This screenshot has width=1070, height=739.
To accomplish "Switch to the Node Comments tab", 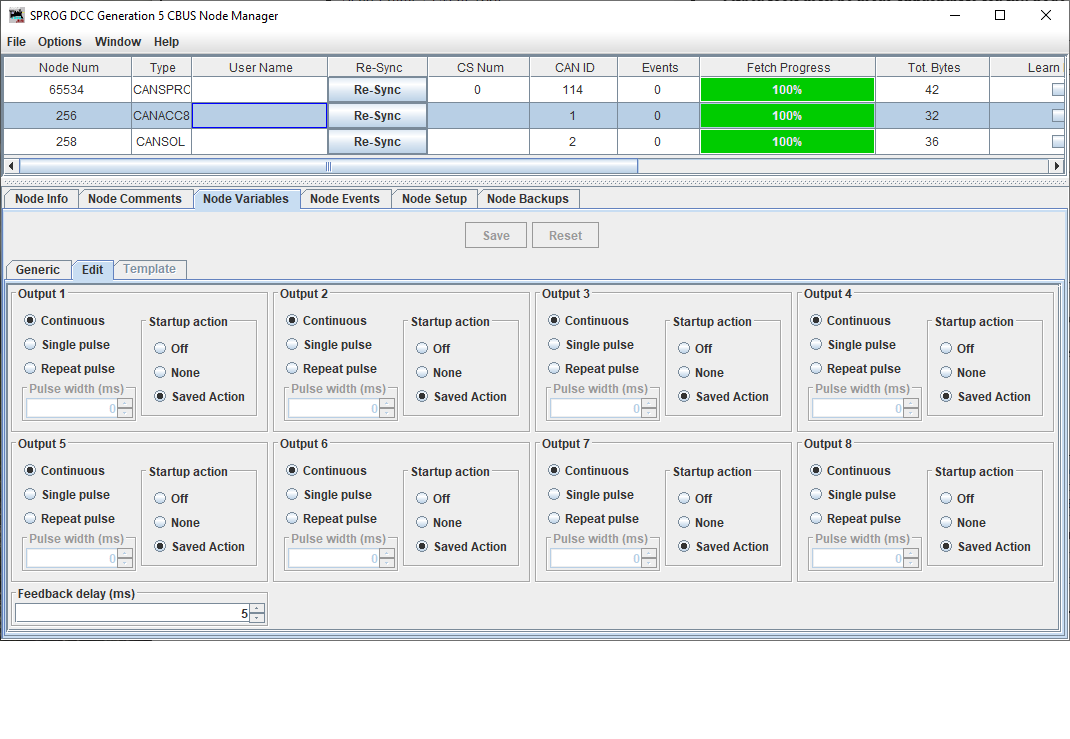I will (135, 198).
